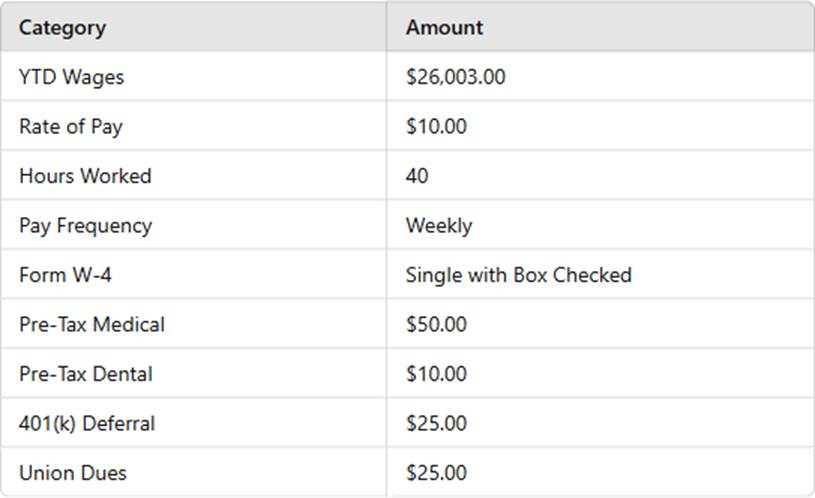This screenshot has height=498, width=815.
Task: Select the Single with Box Checked text
Action: tap(519, 275)
